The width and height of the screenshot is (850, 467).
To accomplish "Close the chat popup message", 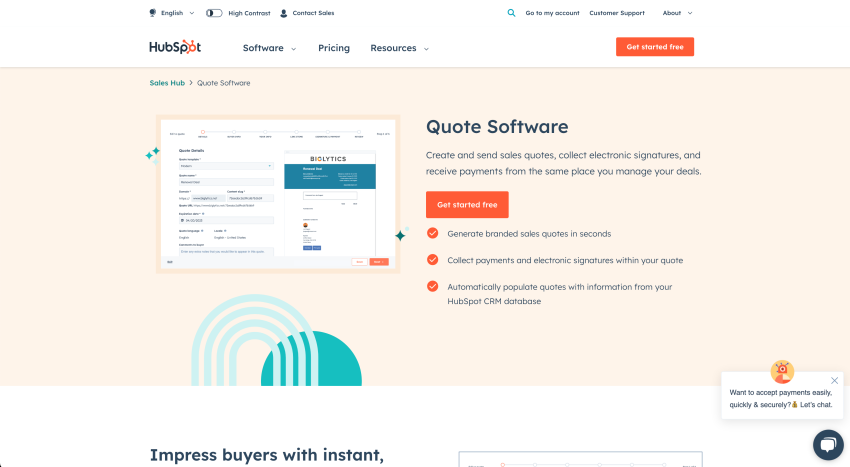I will [834, 381].
